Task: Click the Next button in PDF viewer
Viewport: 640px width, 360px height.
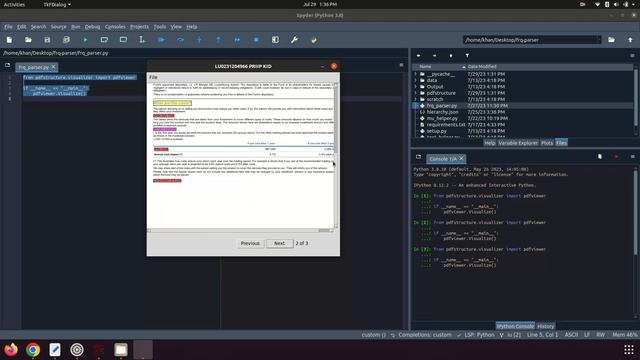Action: coord(279,243)
